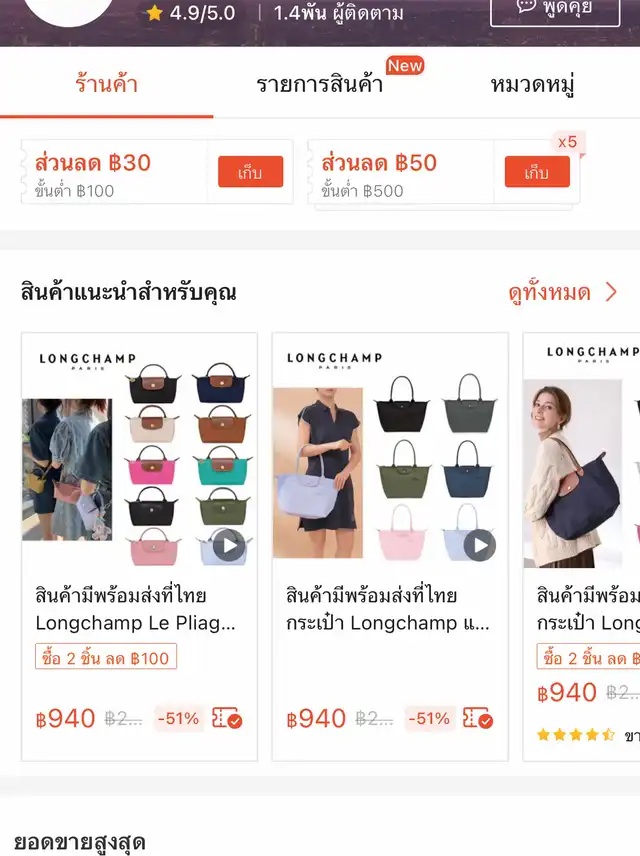Open the third product's thumbnail with navy bag
This screenshot has width=640, height=856.
[x=582, y=450]
